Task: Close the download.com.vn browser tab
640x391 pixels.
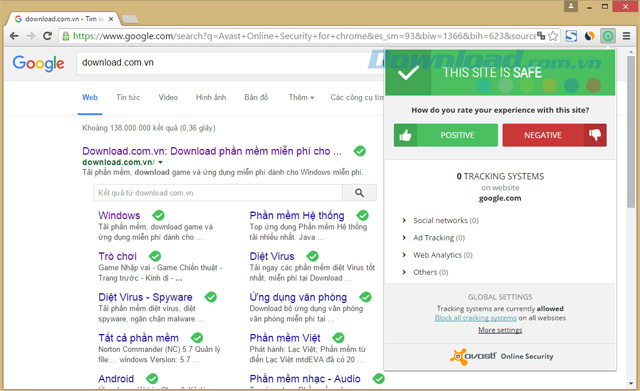Action: point(111,19)
